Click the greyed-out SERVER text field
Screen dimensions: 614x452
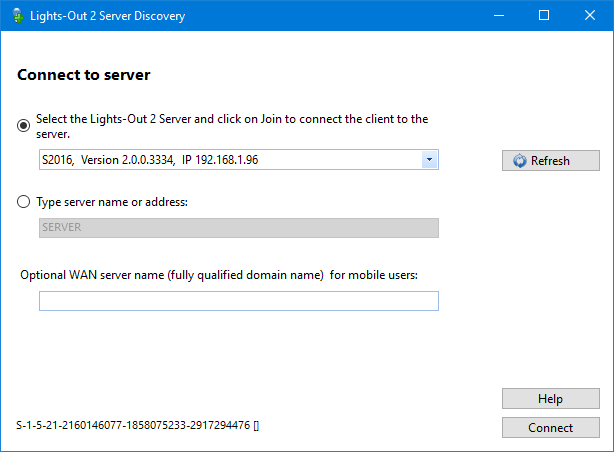238,227
